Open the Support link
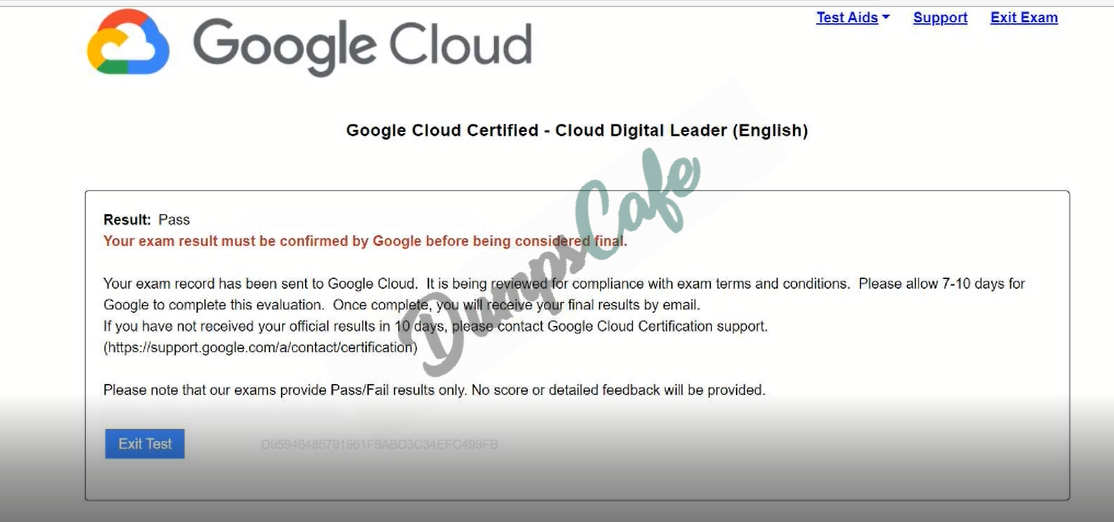Image resolution: width=1114 pixels, height=522 pixels. click(x=940, y=18)
